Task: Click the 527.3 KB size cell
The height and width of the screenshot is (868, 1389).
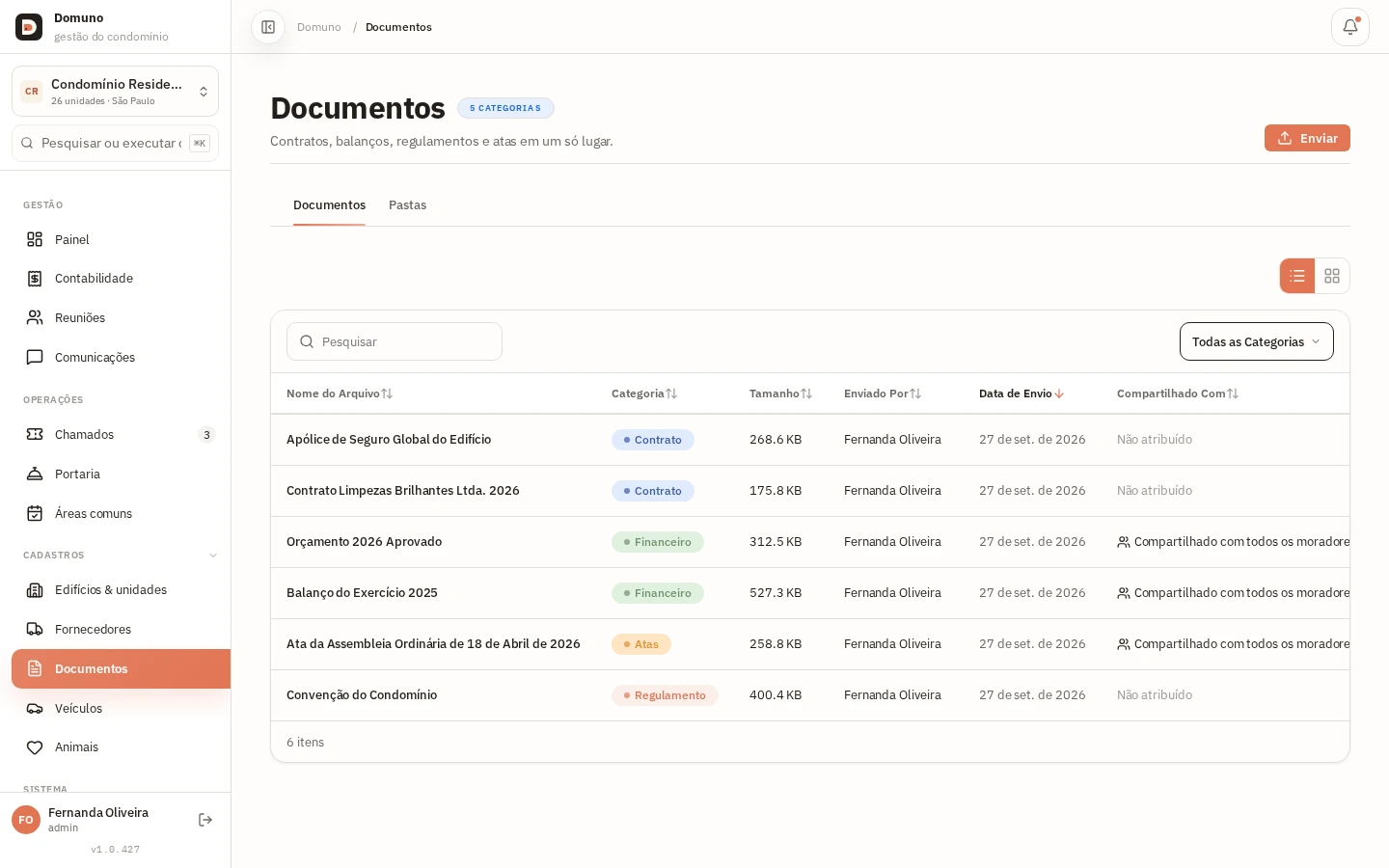Action: [776, 593]
